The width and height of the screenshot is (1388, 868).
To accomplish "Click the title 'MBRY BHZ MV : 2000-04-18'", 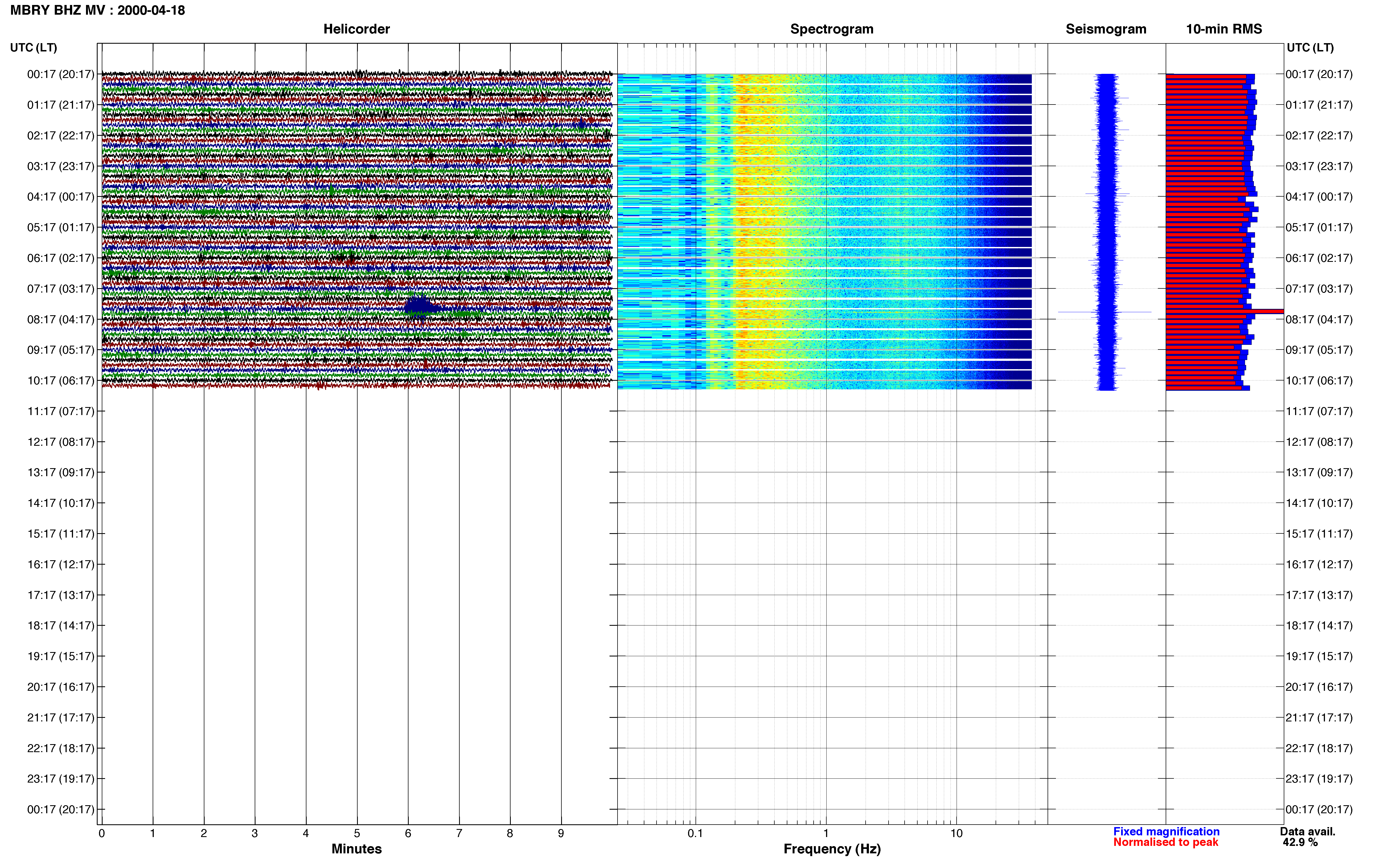I will [98, 10].
